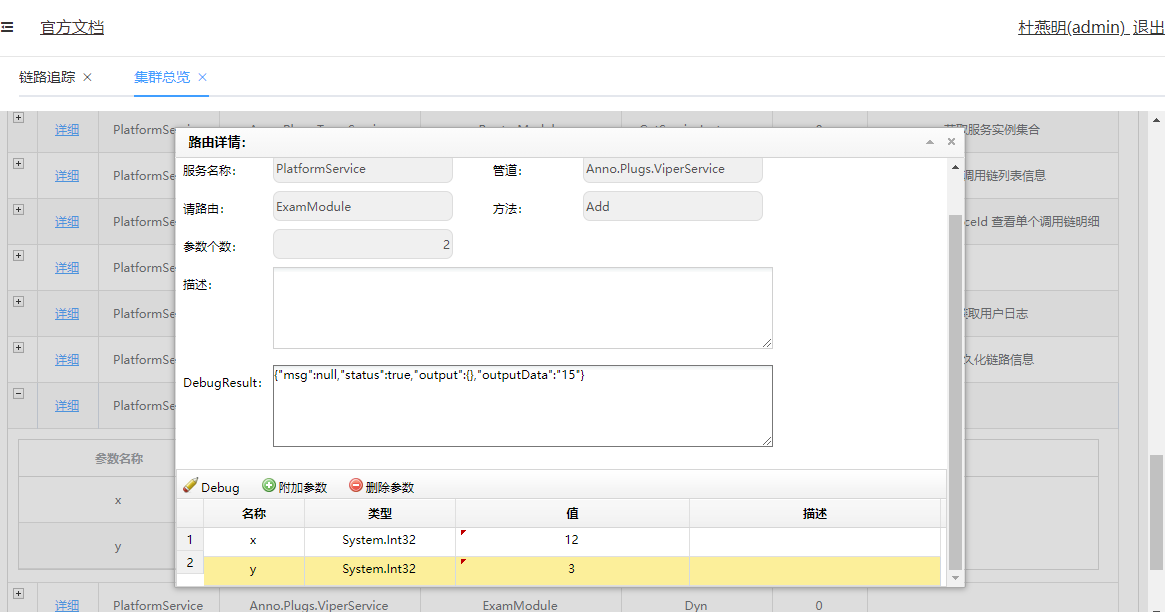
Task: Click the dialog vertical scrollbar thumb
Action: pos(955,392)
